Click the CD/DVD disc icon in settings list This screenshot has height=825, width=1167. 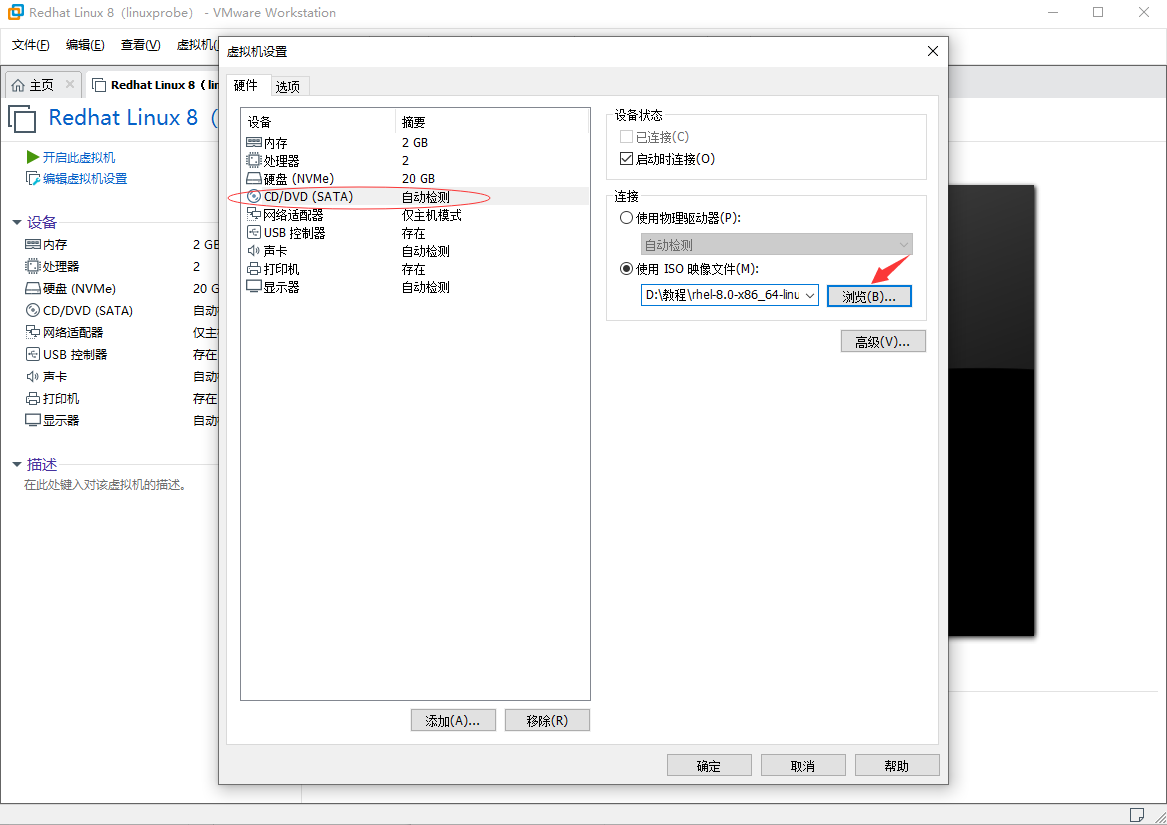(254, 197)
